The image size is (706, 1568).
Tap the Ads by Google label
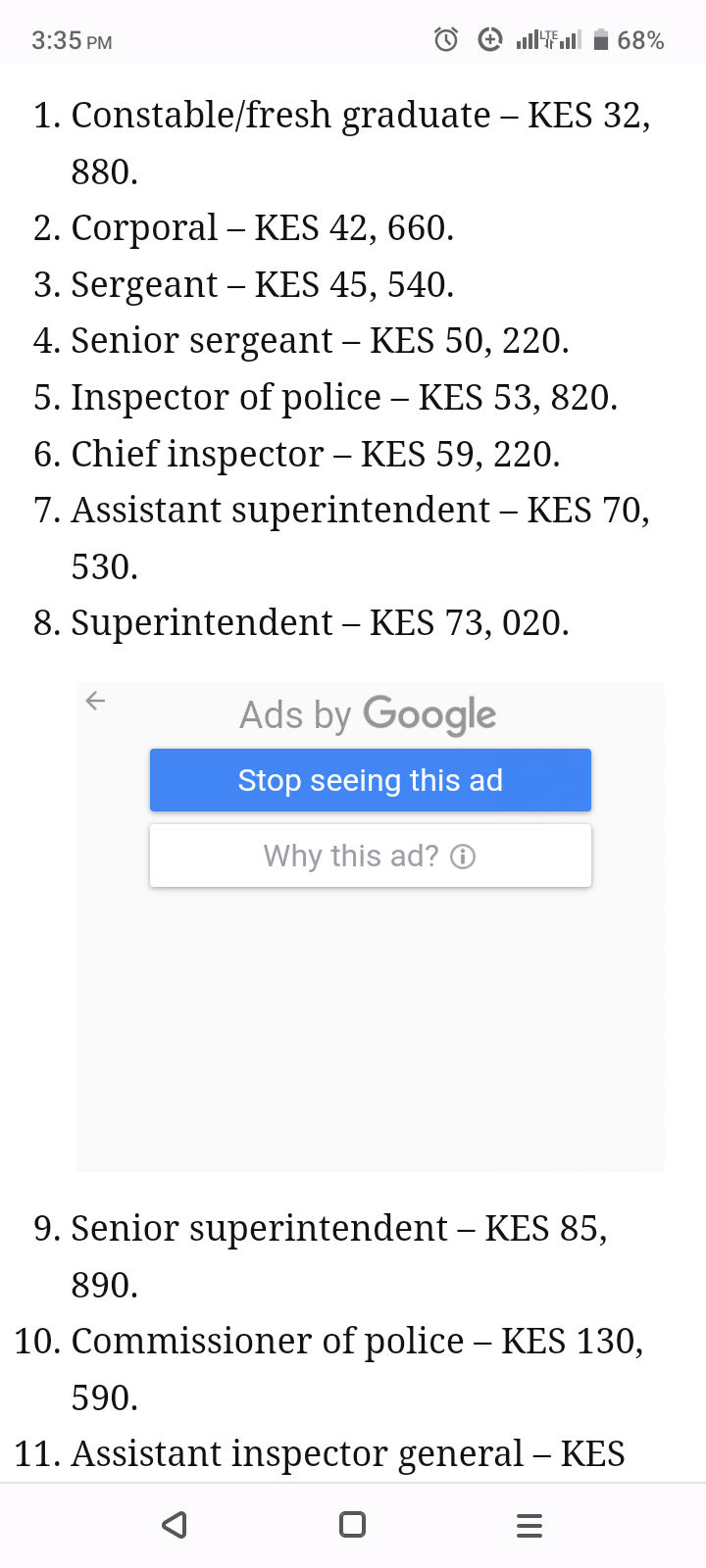(369, 715)
